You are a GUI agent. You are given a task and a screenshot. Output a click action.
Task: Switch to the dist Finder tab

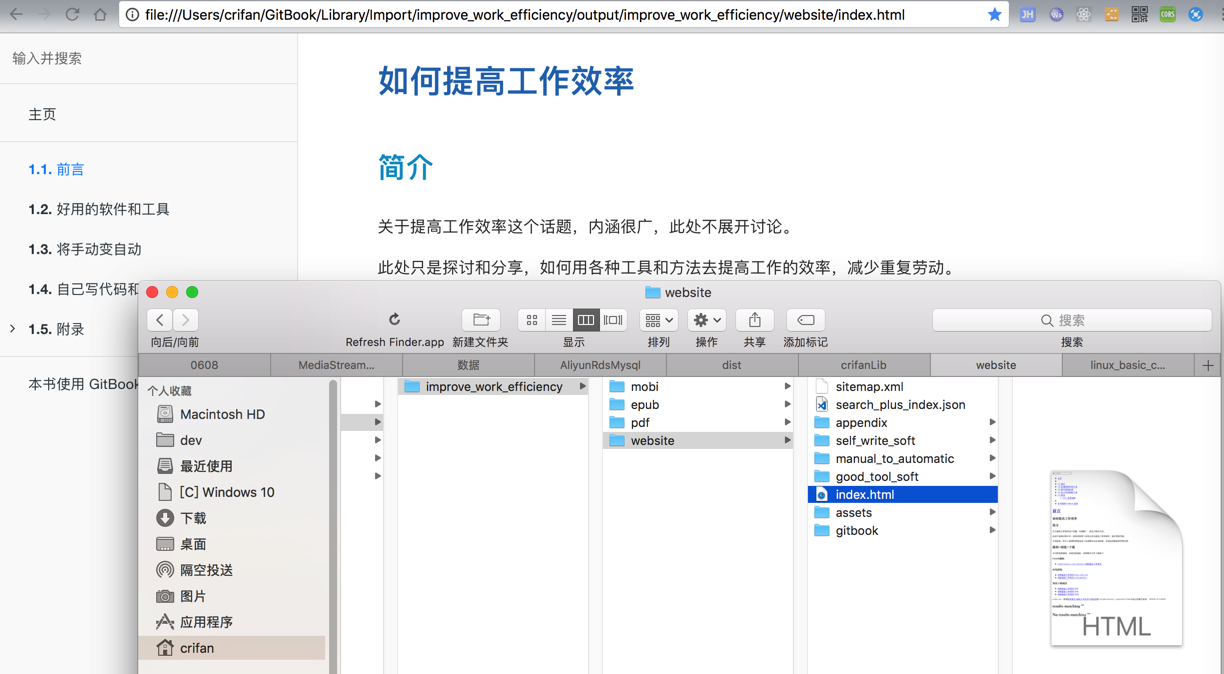pos(732,365)
